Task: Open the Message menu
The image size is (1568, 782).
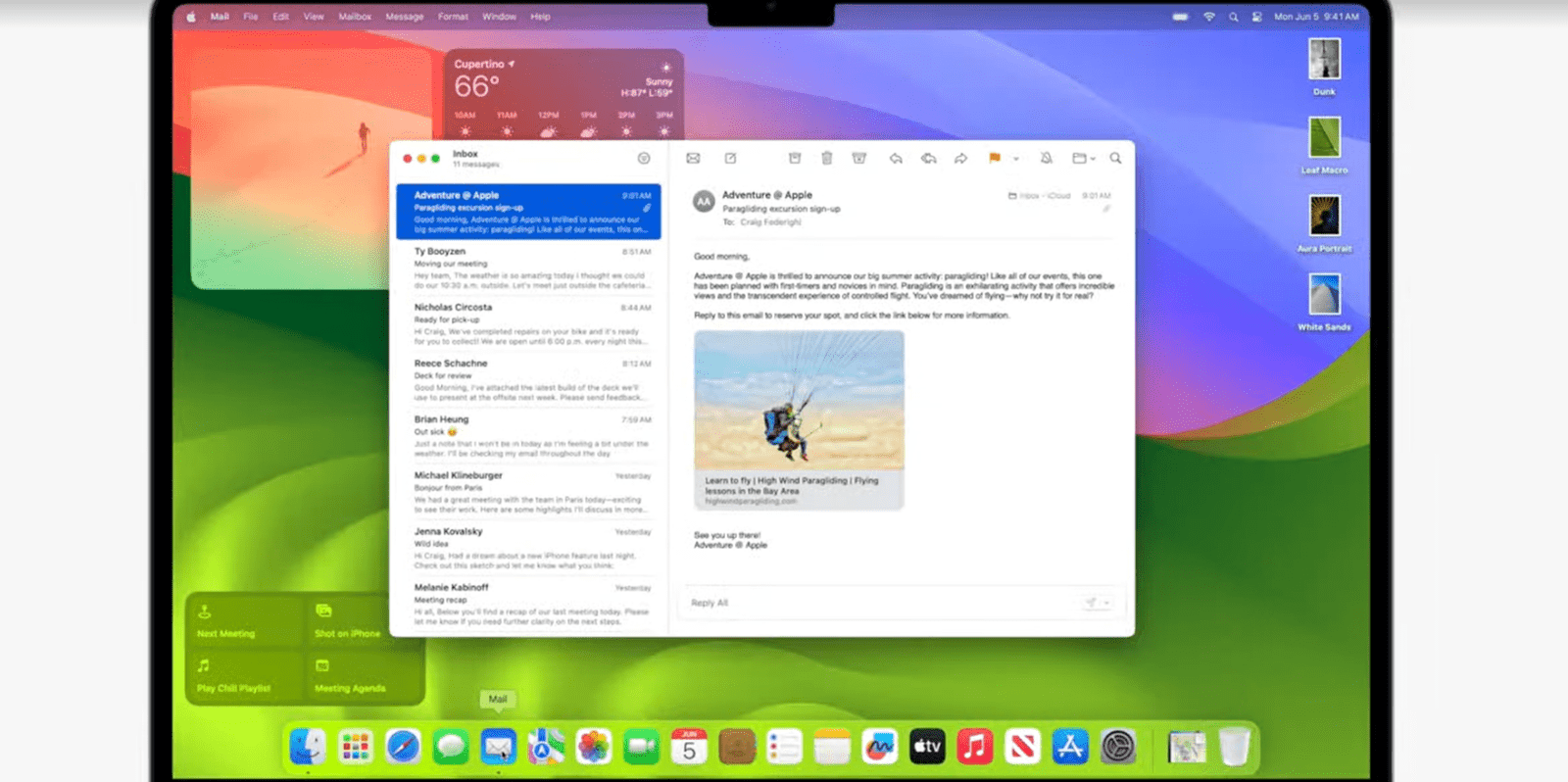Action: pyautogui.click(x=405, y=17)
